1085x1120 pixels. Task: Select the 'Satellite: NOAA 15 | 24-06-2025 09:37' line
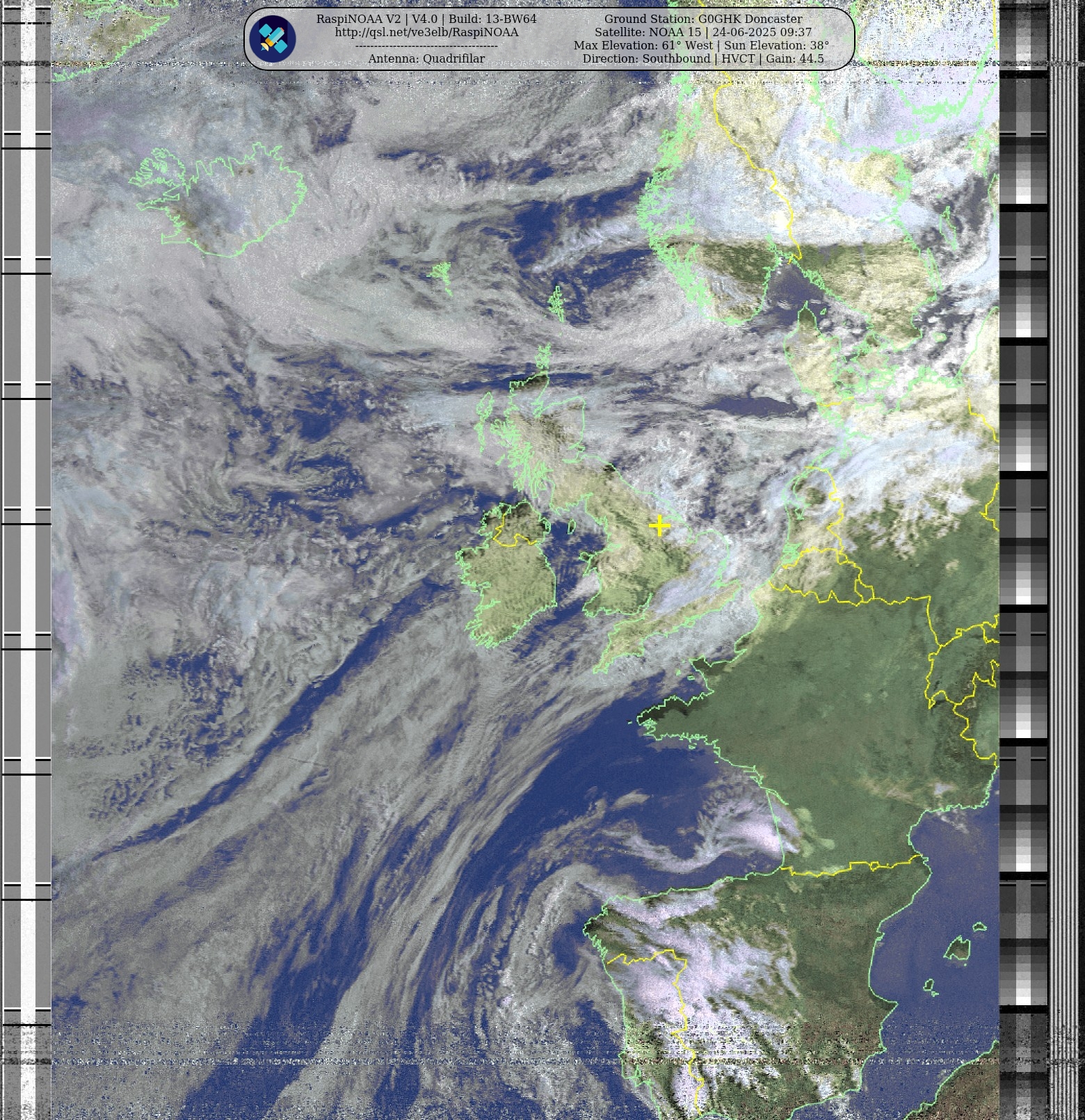coord(703,32)
